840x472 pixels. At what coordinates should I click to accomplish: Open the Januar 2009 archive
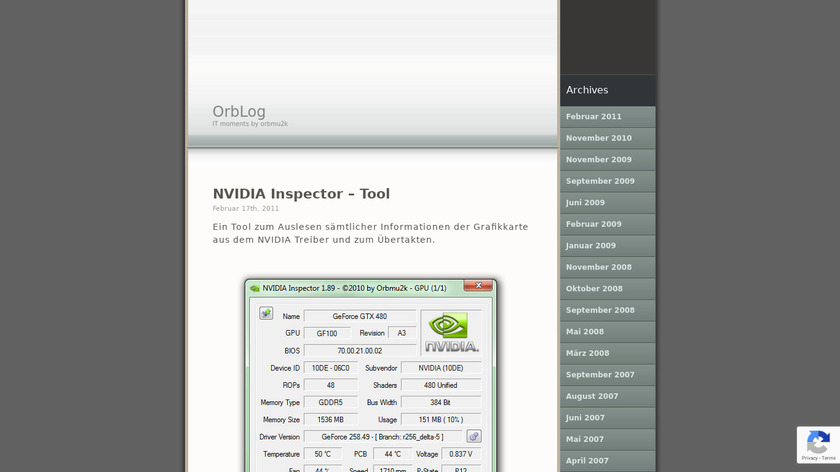click(x=608, y=245)
